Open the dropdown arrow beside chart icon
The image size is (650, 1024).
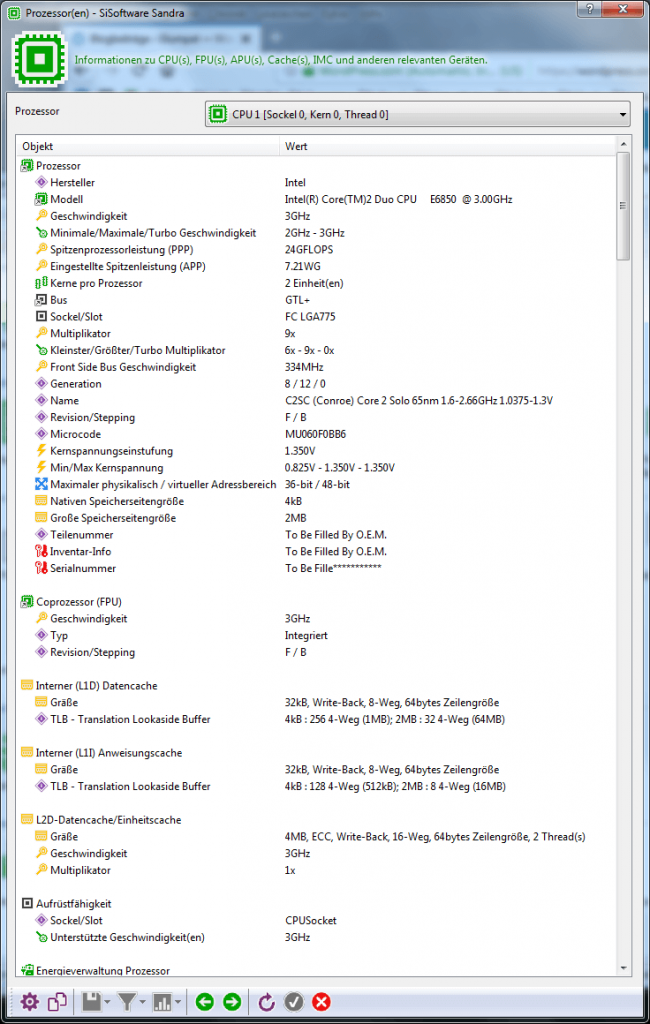click(178, 1002)
